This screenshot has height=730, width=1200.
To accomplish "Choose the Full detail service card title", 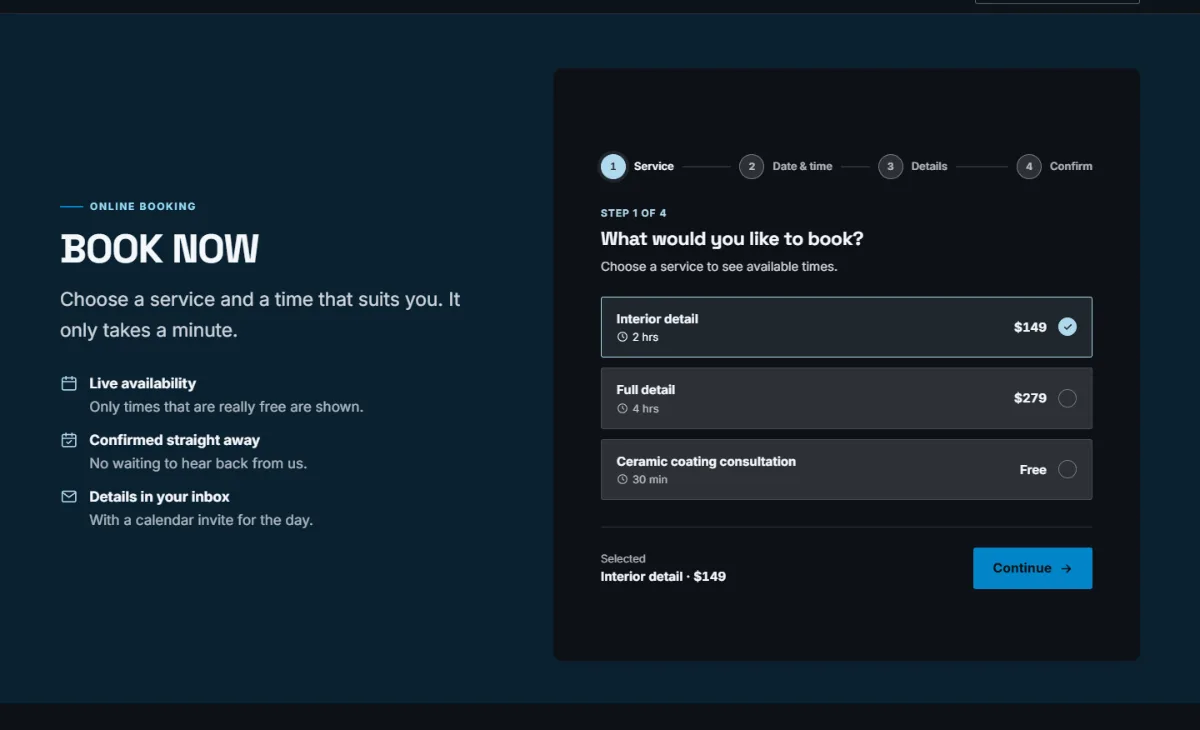I will pos(645,390).
